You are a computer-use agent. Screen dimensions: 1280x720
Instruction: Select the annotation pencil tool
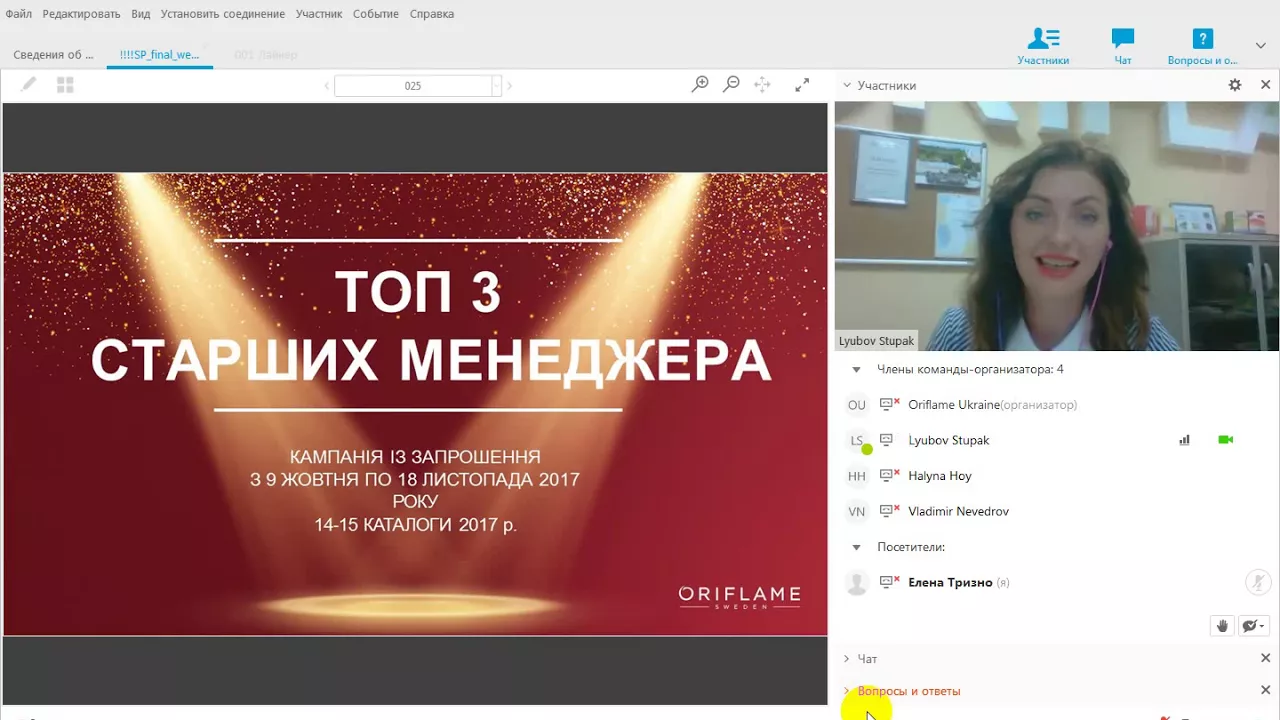tap(29, 85)
